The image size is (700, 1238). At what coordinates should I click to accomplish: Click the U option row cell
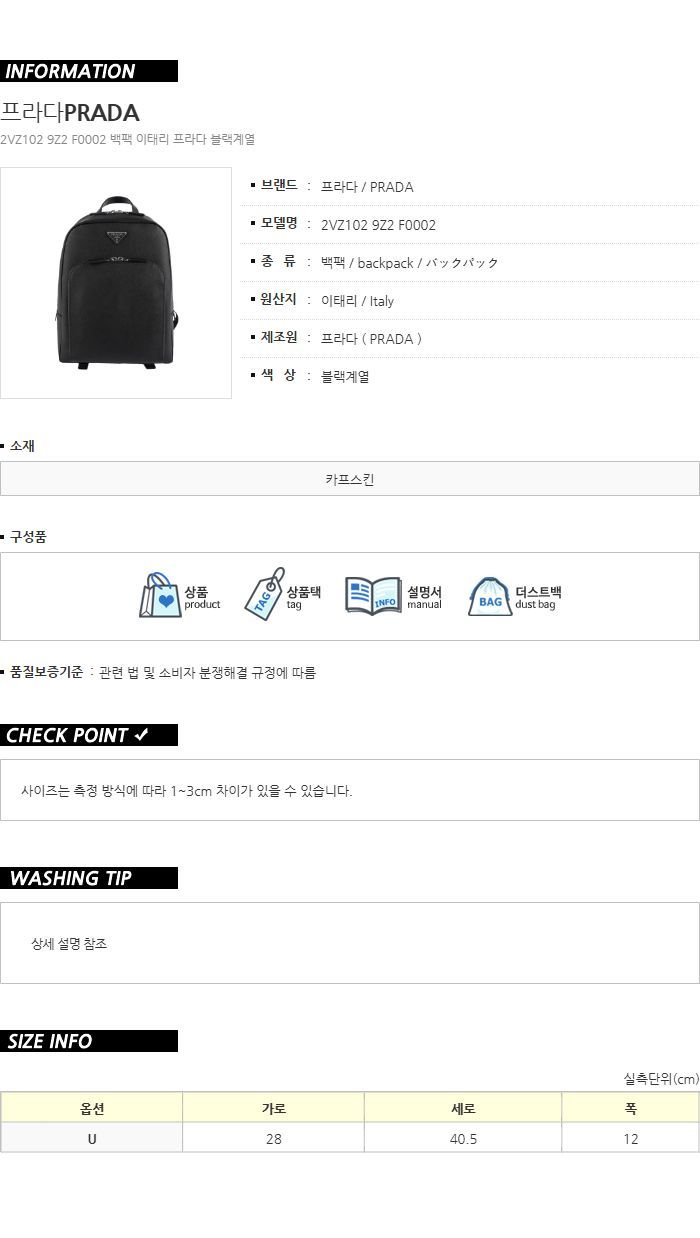pos(92,1138)
